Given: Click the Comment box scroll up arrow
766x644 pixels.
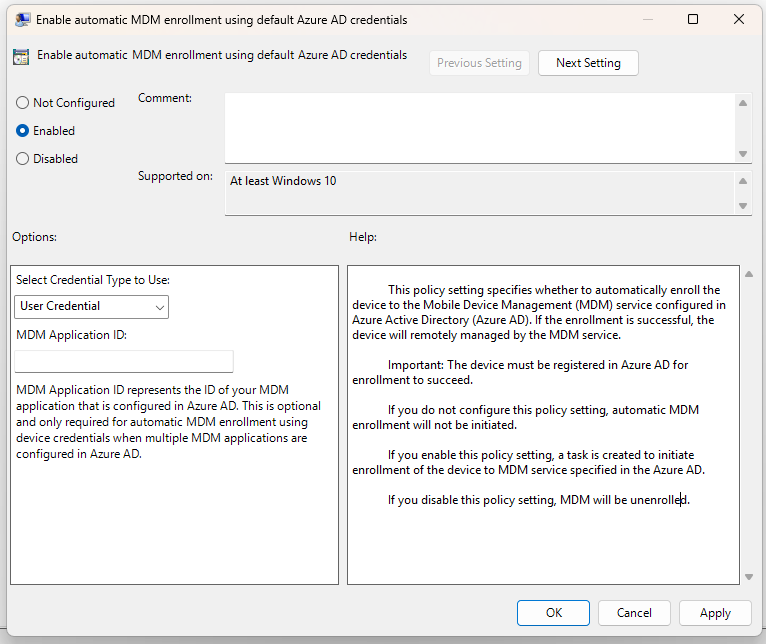Looking at the screenshot, I should (x=743, y=103).
